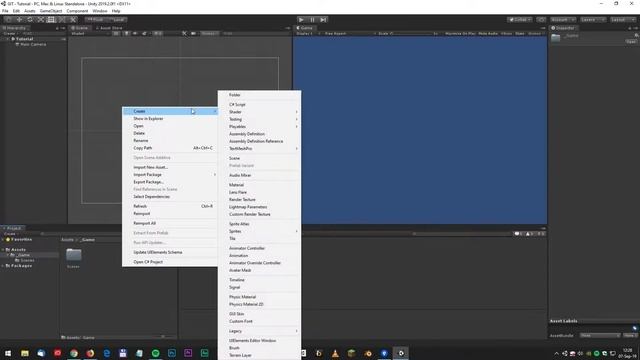Open the Layout dropdown
Viewport: 640px width, 360px height.
pyautogui.click(x=623, y=20)
